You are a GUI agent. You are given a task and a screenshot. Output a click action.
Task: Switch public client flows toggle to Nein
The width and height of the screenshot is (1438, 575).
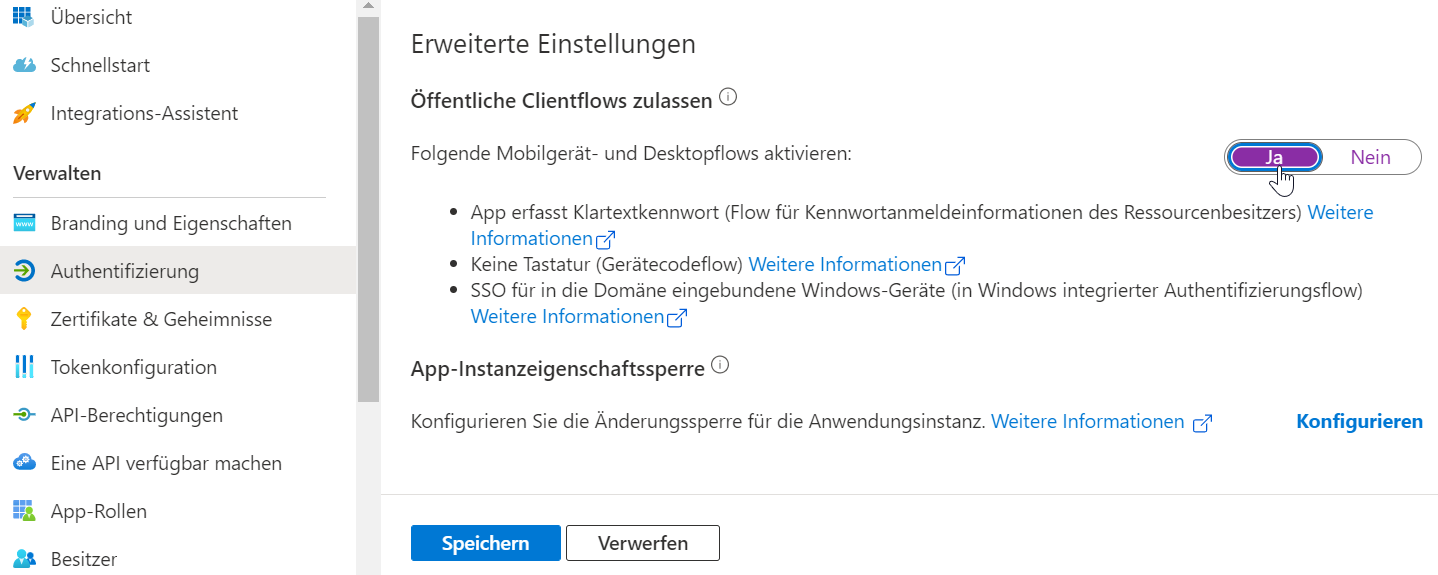[1370, 157]
